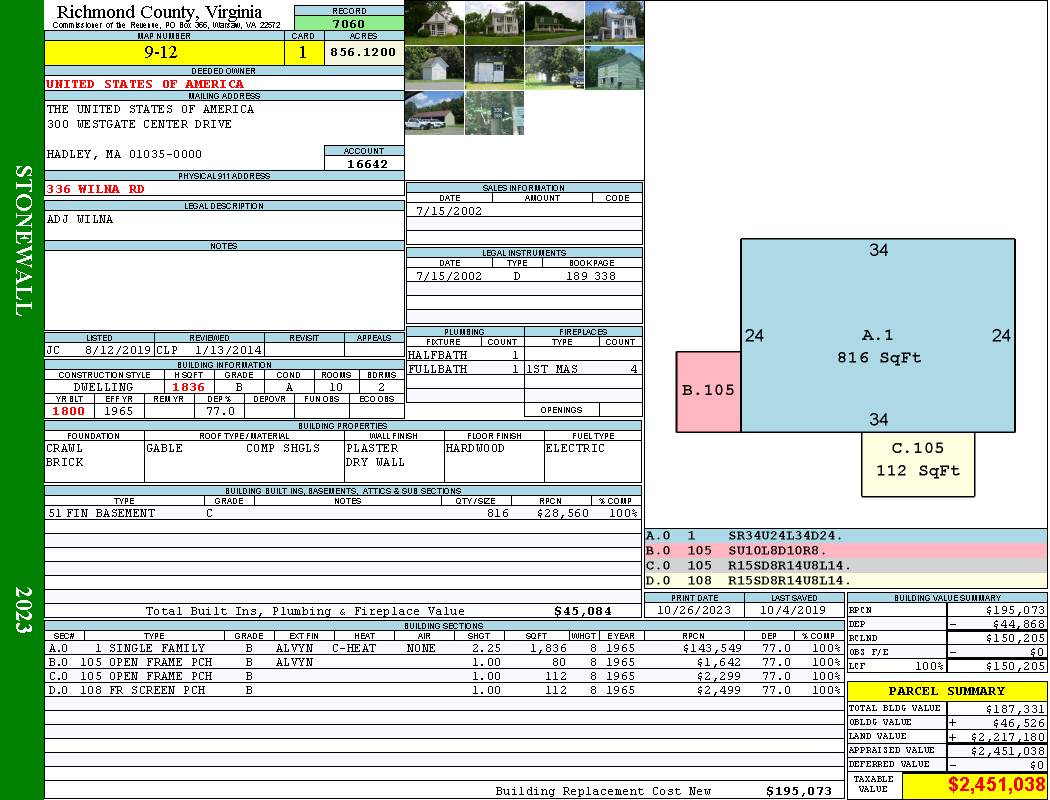Screen dimensions: 1050x800
Task: Click the construction style DWELLING
Action: click(x=103, y=387)
